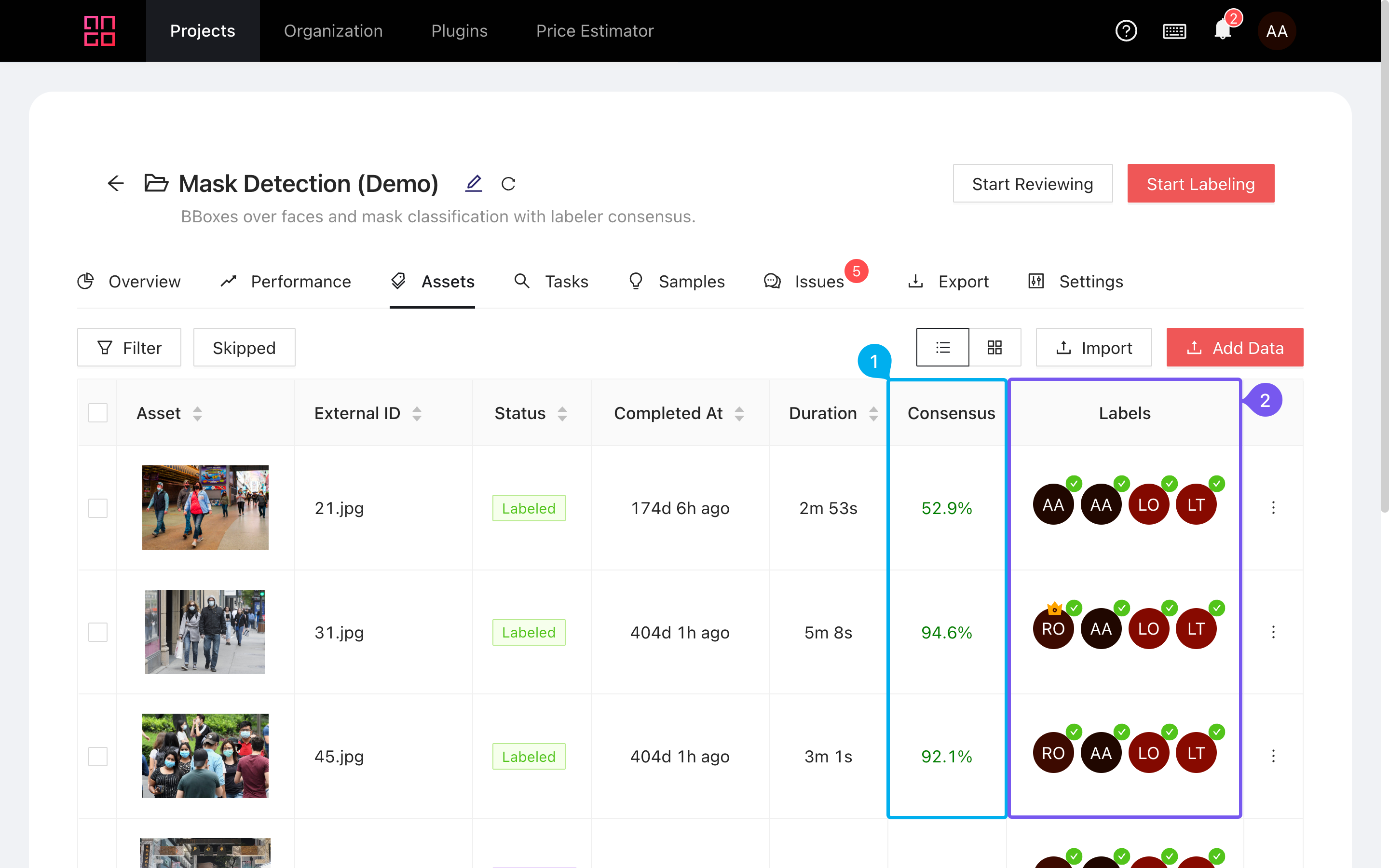Go back with the left arrow icon
The width and height of the screenshot is (1389, 868).
(x=116, y=184)
